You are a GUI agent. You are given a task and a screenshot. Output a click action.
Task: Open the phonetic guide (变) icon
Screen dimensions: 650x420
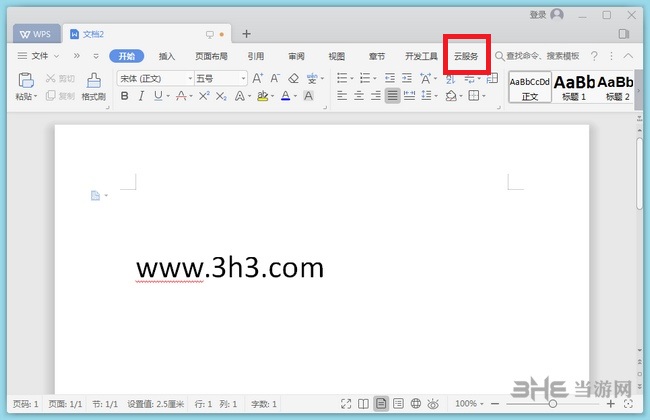pos(312,78)
